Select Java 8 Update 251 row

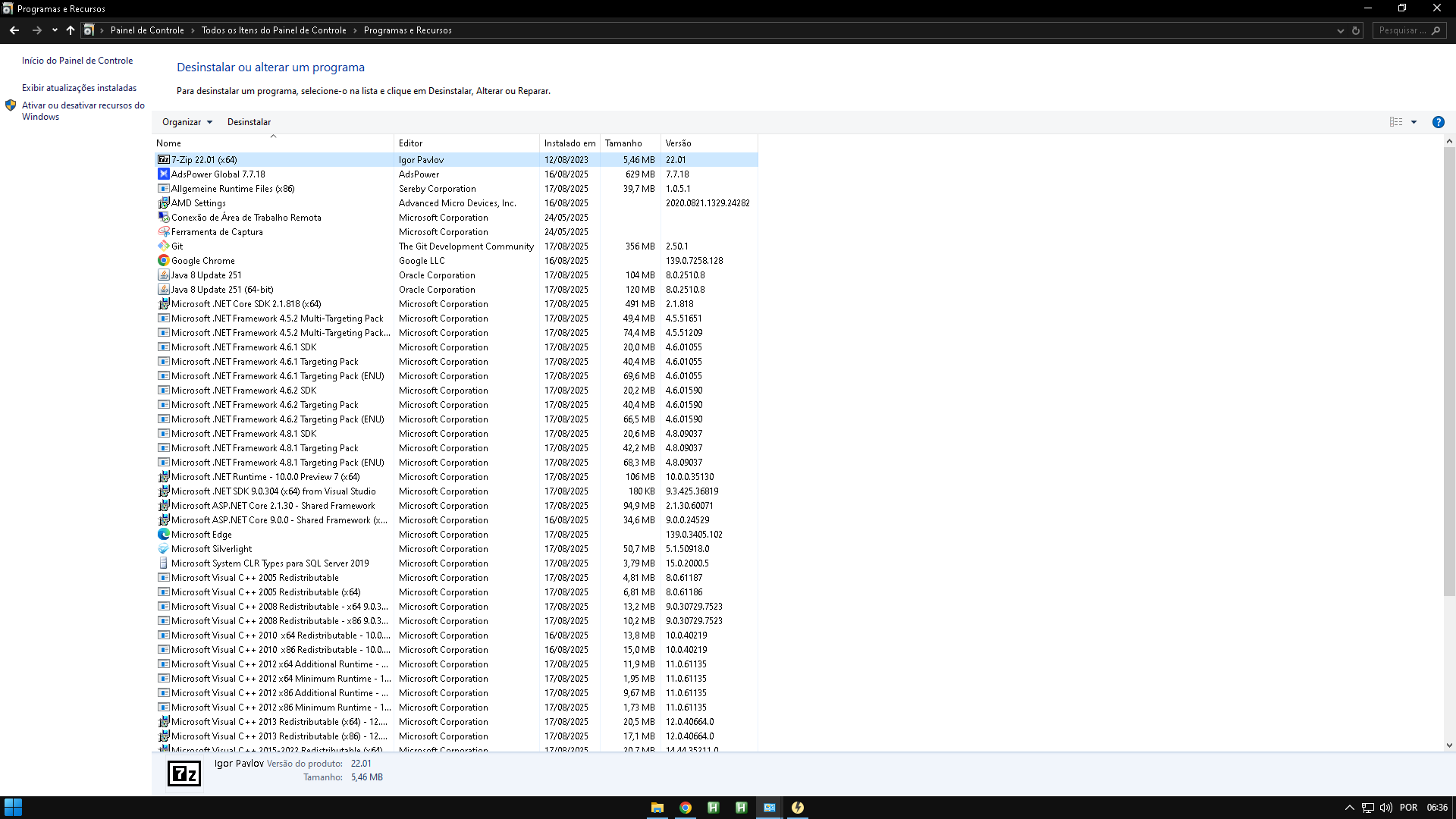(456, 275)
